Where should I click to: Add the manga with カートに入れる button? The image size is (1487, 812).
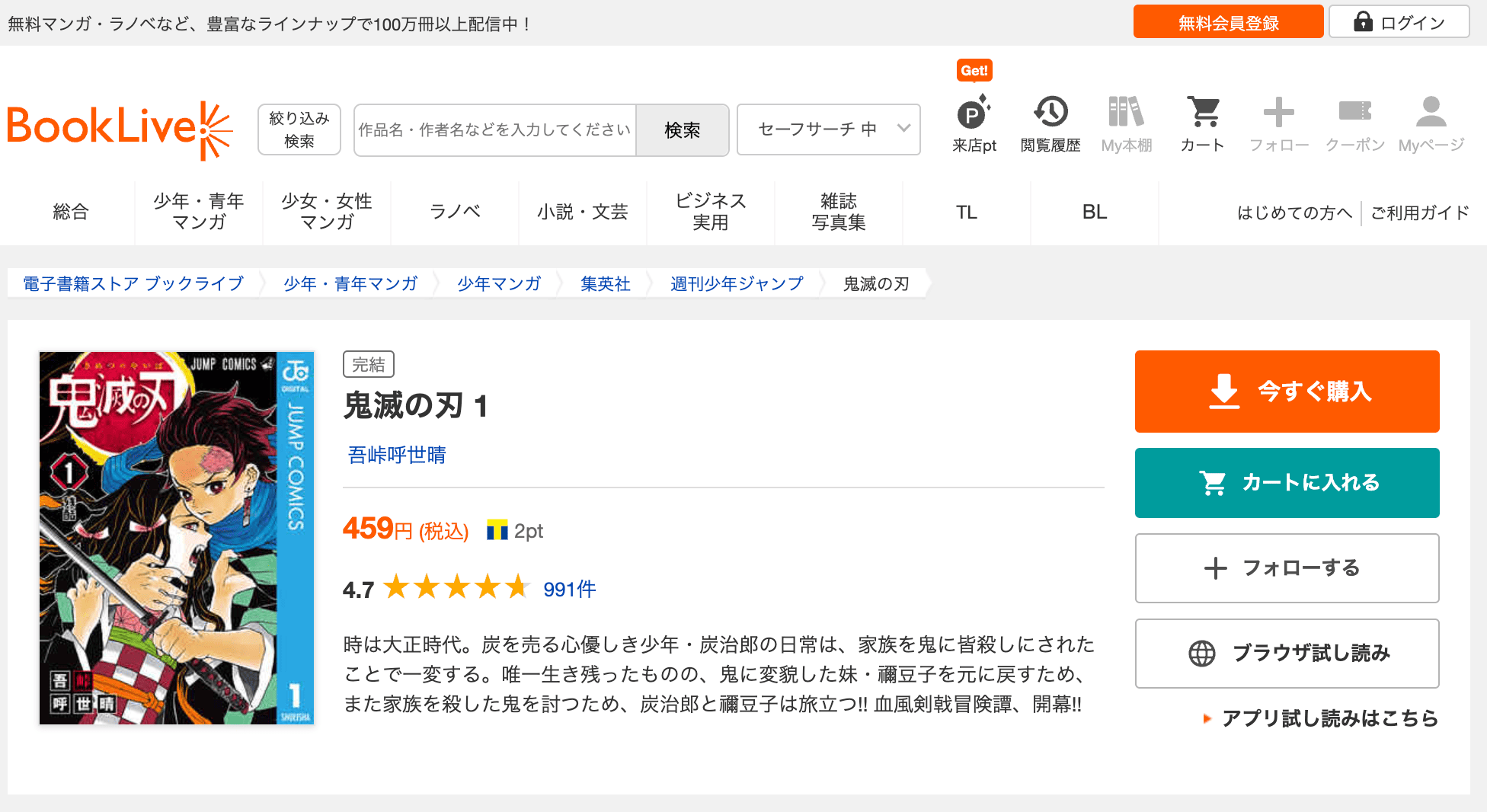[1287, 483]
